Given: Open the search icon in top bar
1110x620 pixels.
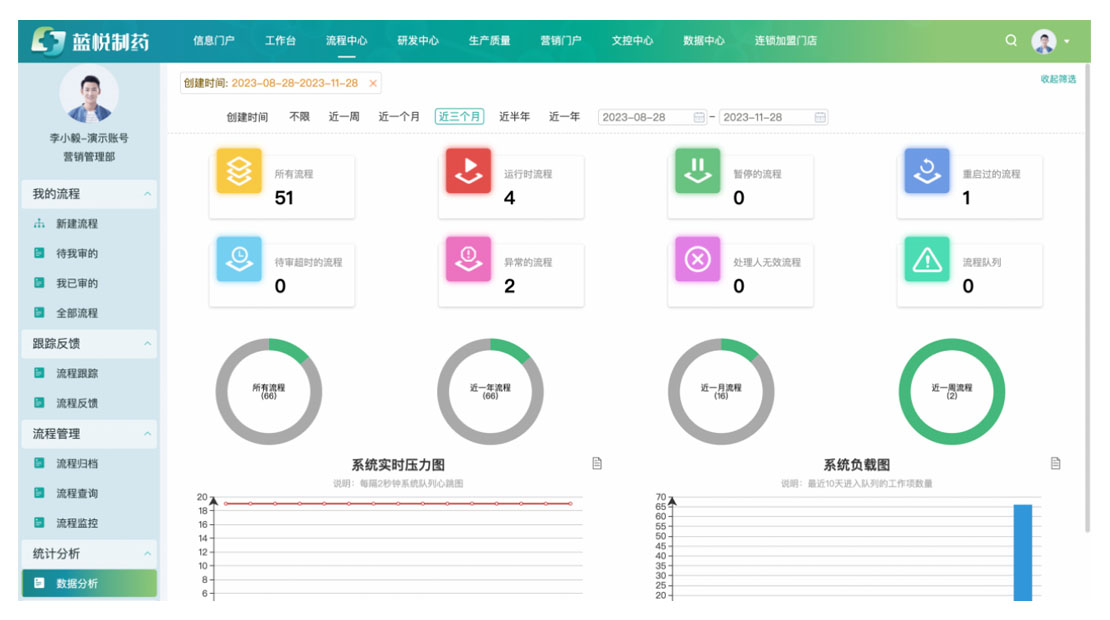Looking at the screenshot, I should [x=1011, y=41].
